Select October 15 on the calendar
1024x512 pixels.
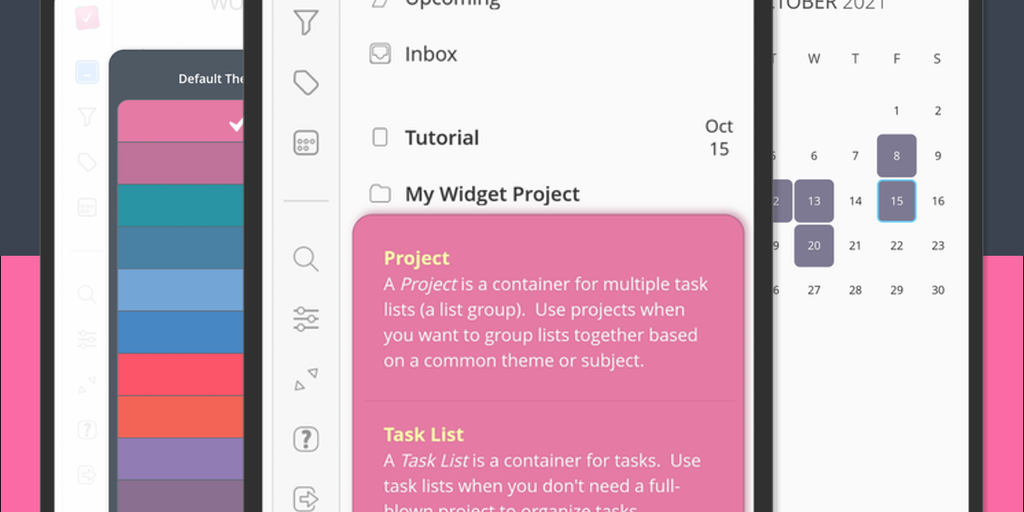coord(897,201)
